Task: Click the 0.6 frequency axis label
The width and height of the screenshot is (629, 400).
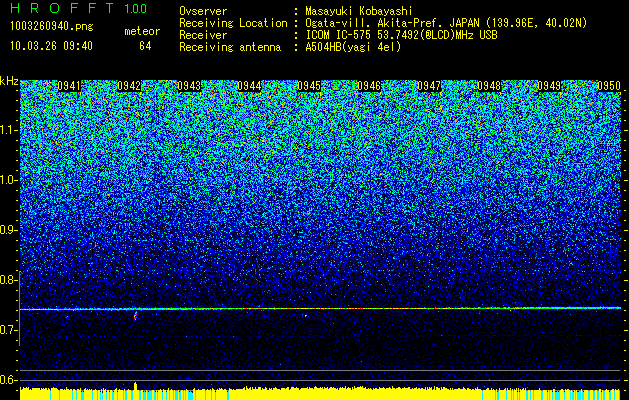Action: pos(8,380)
